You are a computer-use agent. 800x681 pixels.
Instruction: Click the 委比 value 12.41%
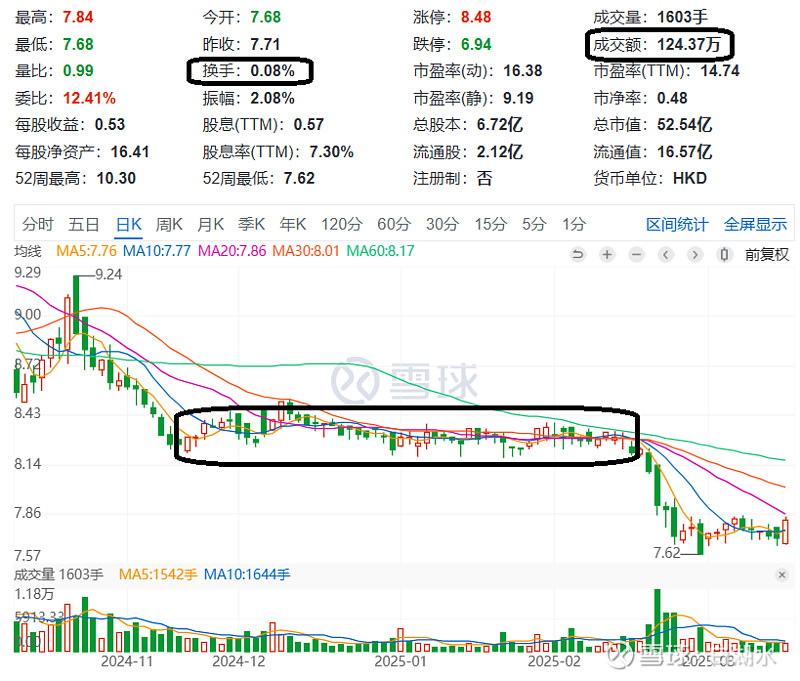point(89,98)
